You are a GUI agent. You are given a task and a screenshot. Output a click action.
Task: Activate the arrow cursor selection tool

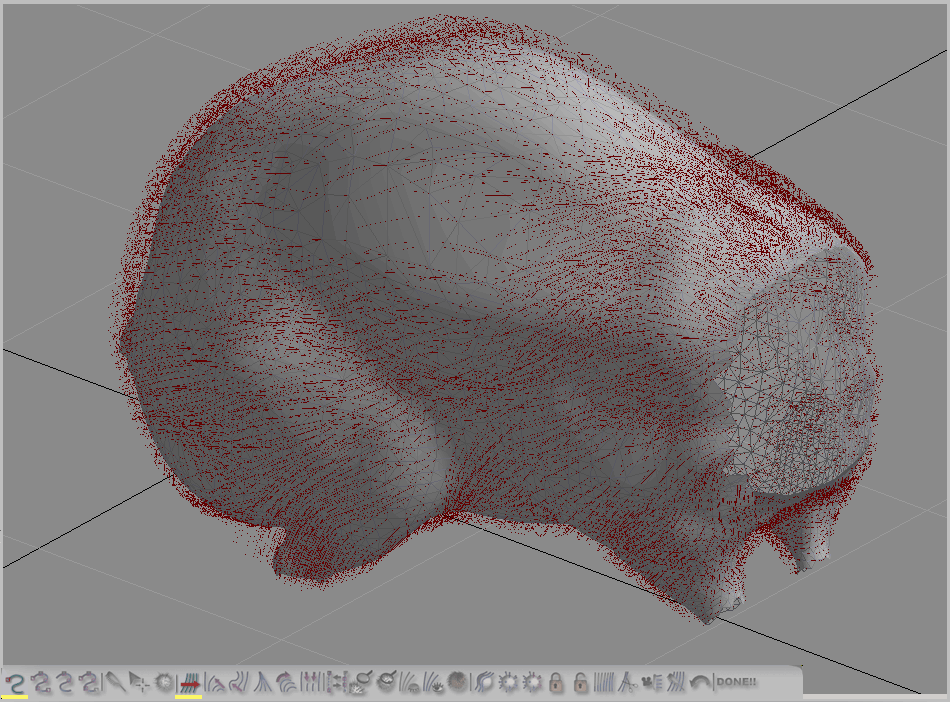pyautogui.click(x=139, y=682)
